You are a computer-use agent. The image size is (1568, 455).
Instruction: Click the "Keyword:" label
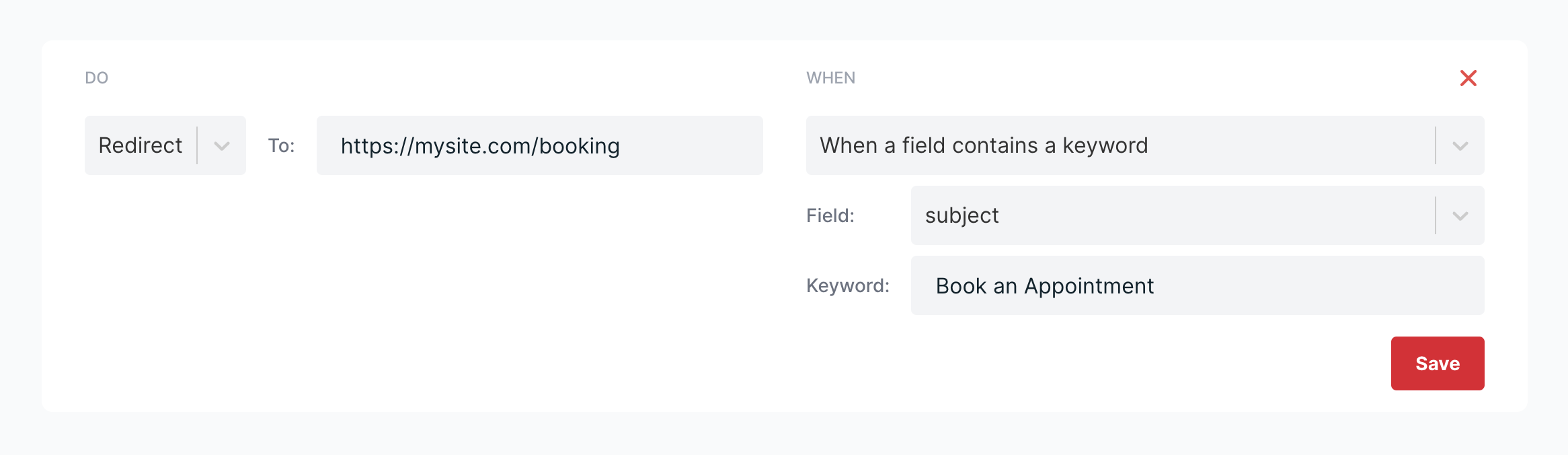click(x=847, y=285)
